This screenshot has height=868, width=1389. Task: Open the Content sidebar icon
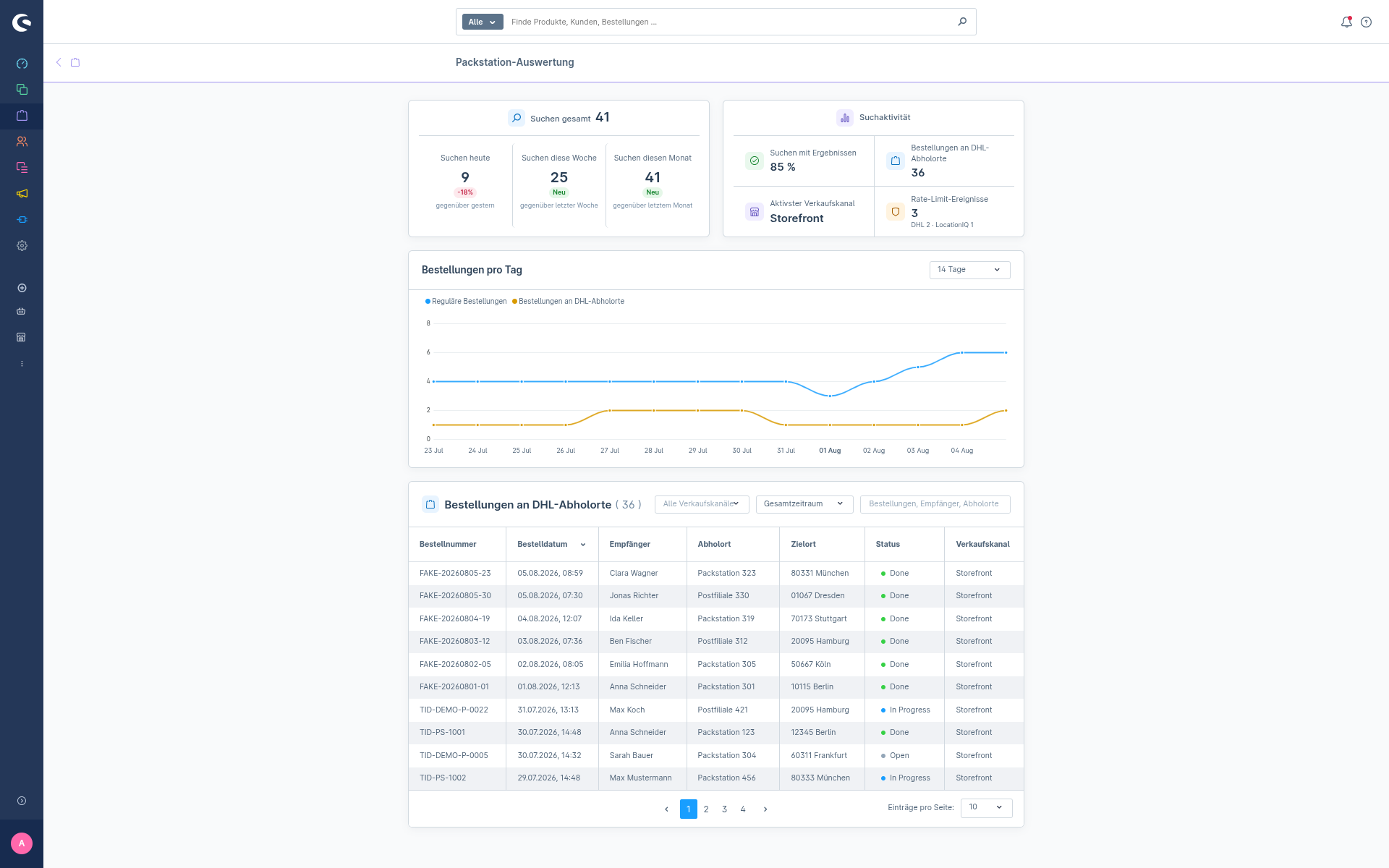coord(22,168)
